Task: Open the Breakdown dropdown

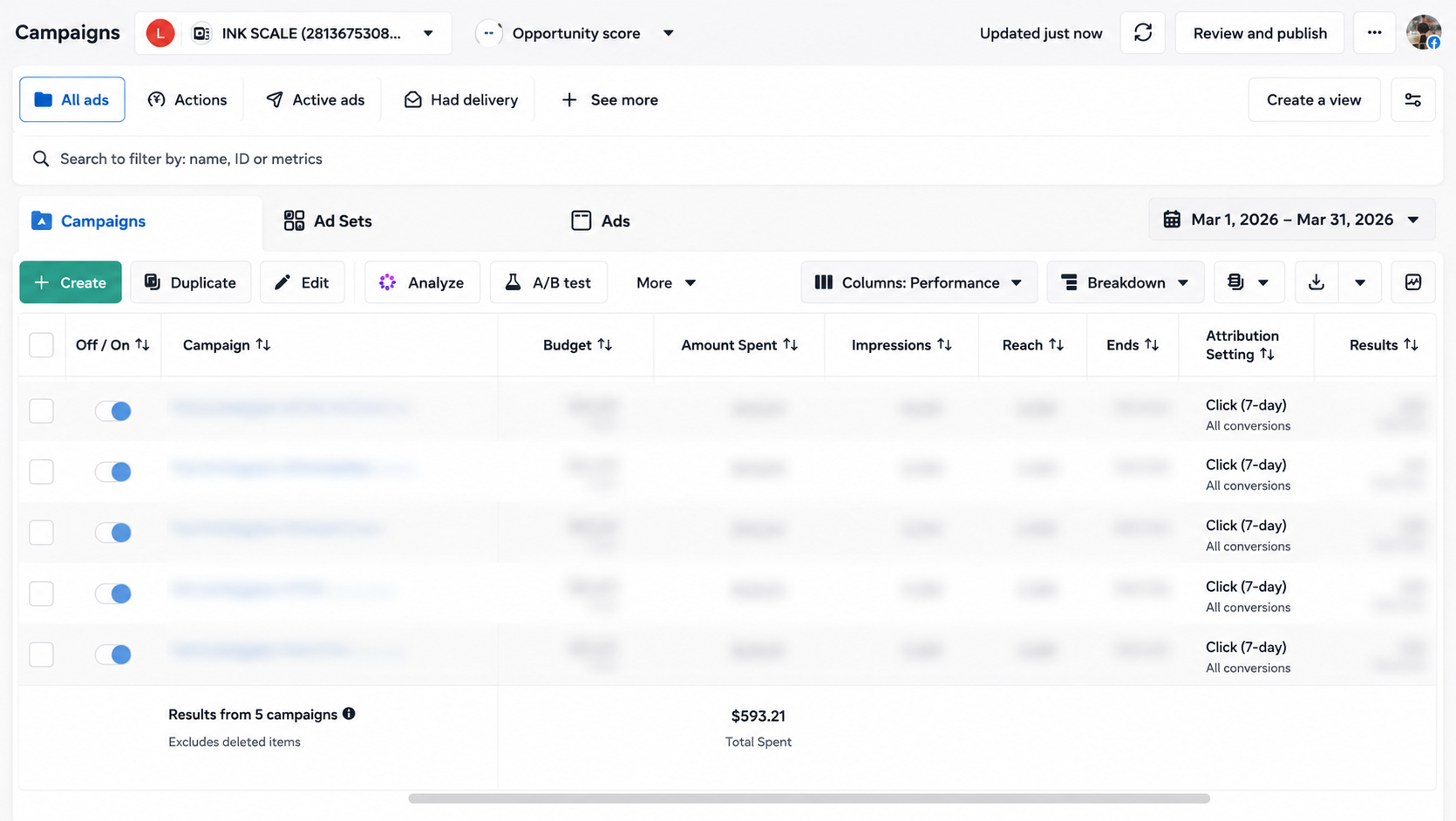Action: 1125,282
